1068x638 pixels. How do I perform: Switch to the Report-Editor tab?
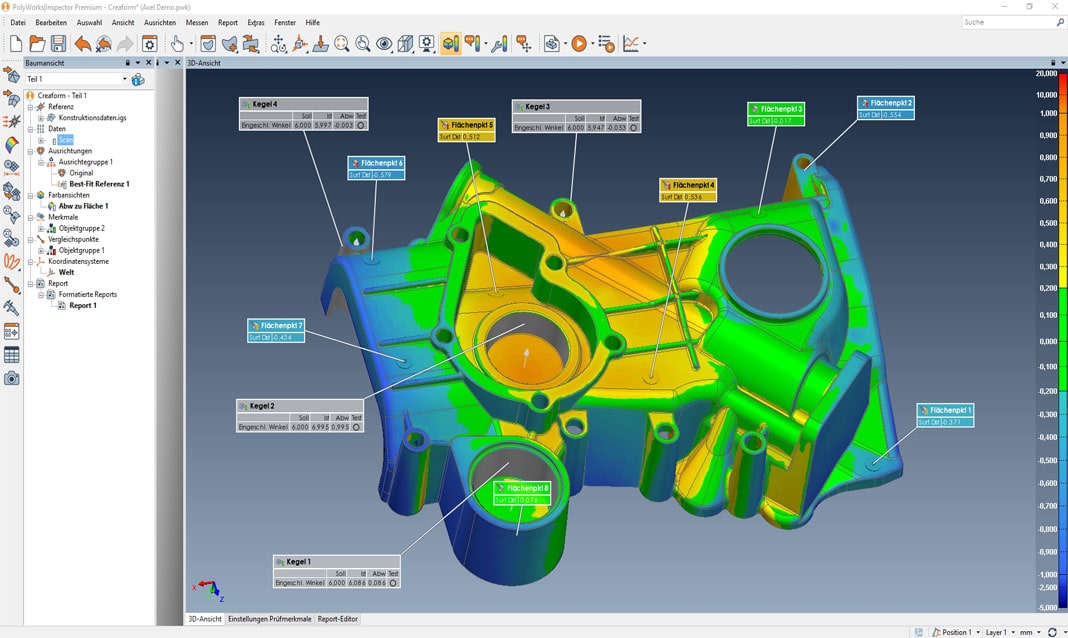point(338,619)
